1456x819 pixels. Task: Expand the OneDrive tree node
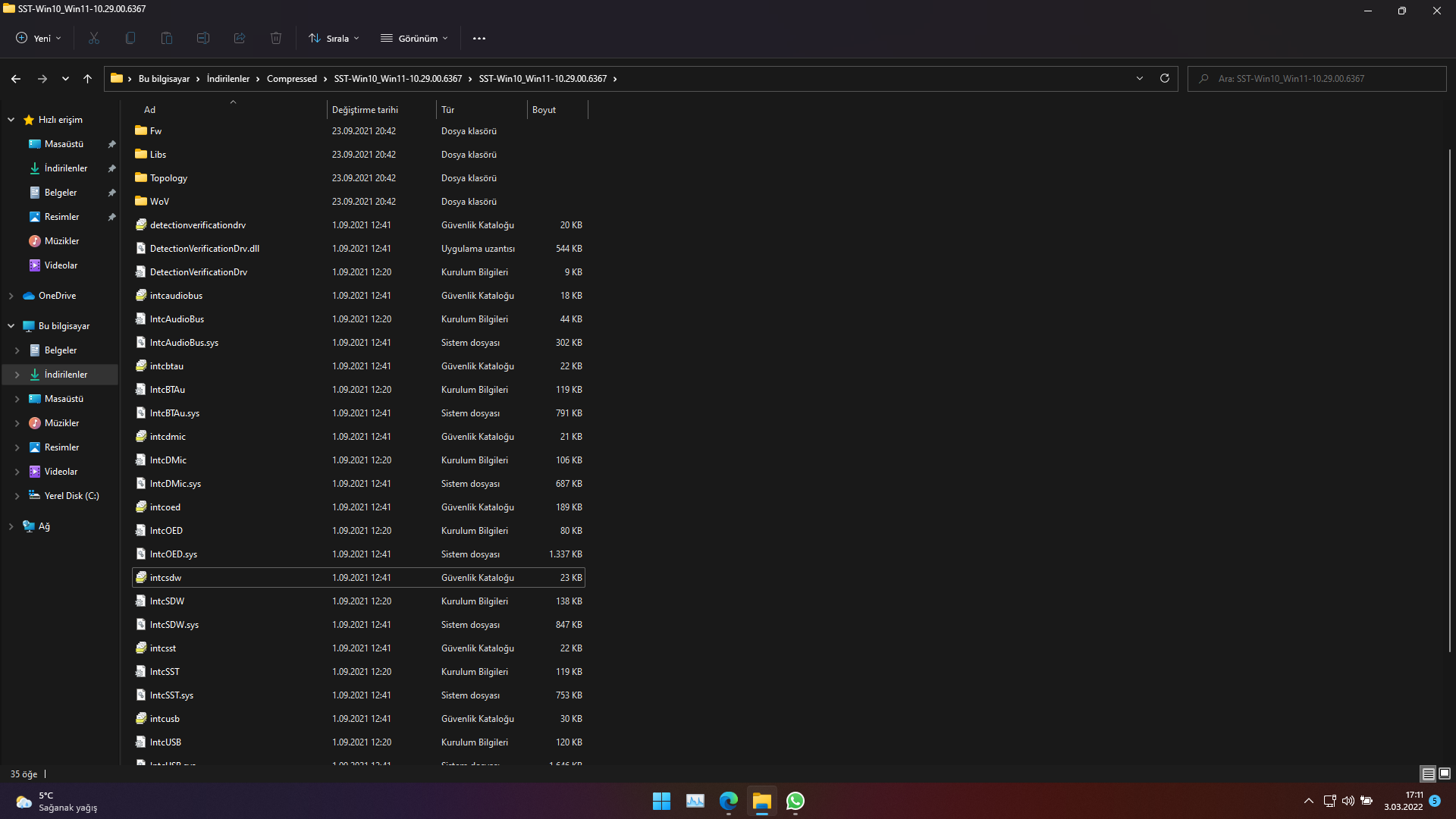pos(11,296)
